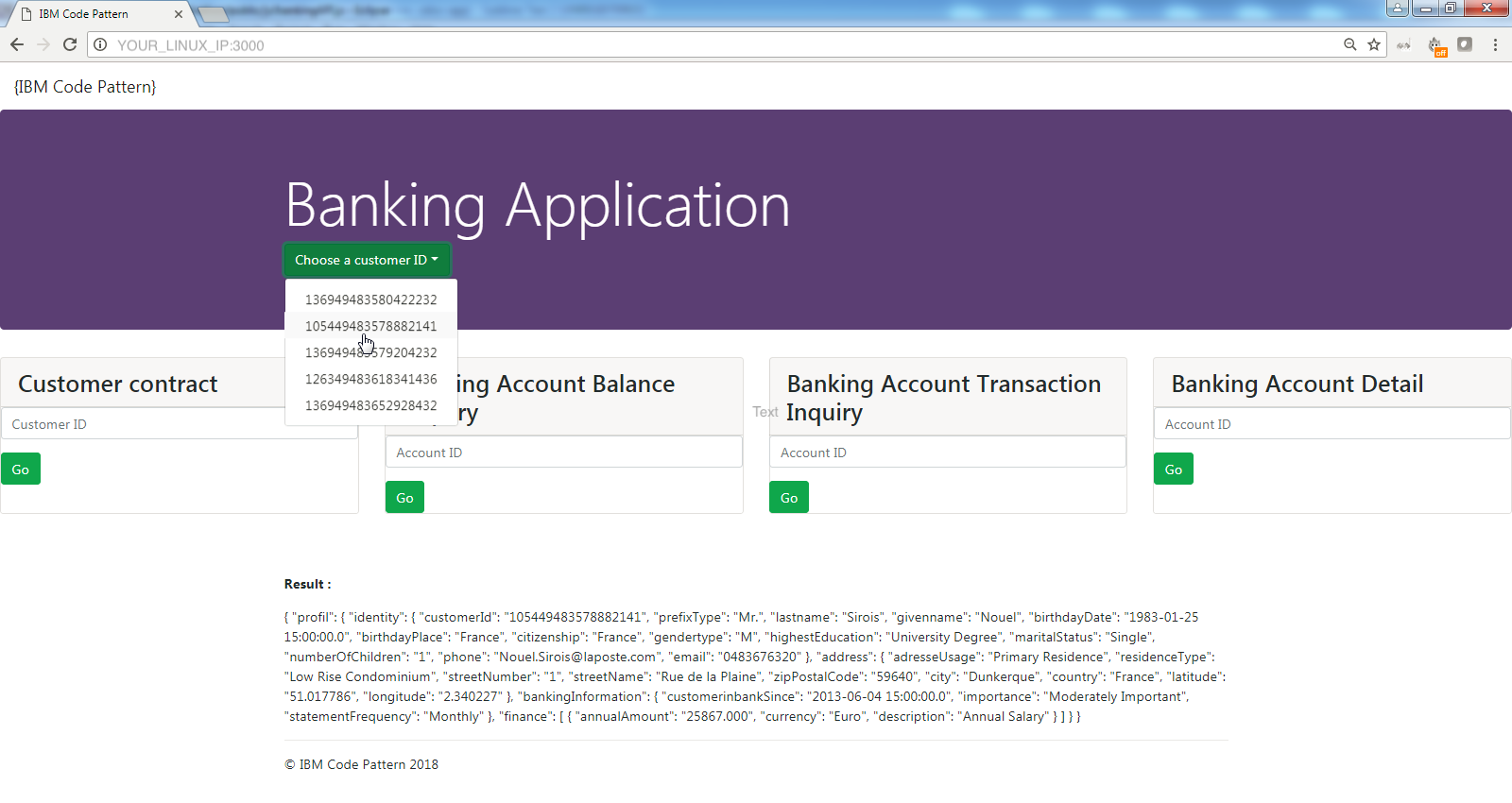This screenshot has height=803, width=1512.
Task: Select customer ID 105449483578882141
Action: point(371,326)
